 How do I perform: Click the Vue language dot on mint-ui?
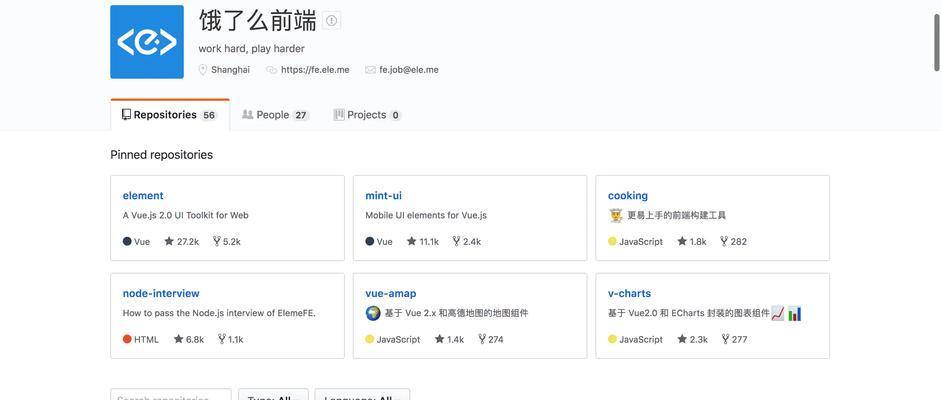pos(370,241)
